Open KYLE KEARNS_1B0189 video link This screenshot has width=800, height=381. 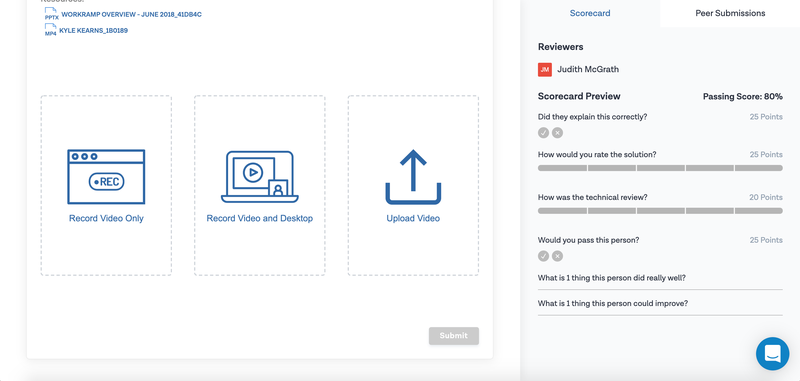pyautogui.click(x=93, y=30)
